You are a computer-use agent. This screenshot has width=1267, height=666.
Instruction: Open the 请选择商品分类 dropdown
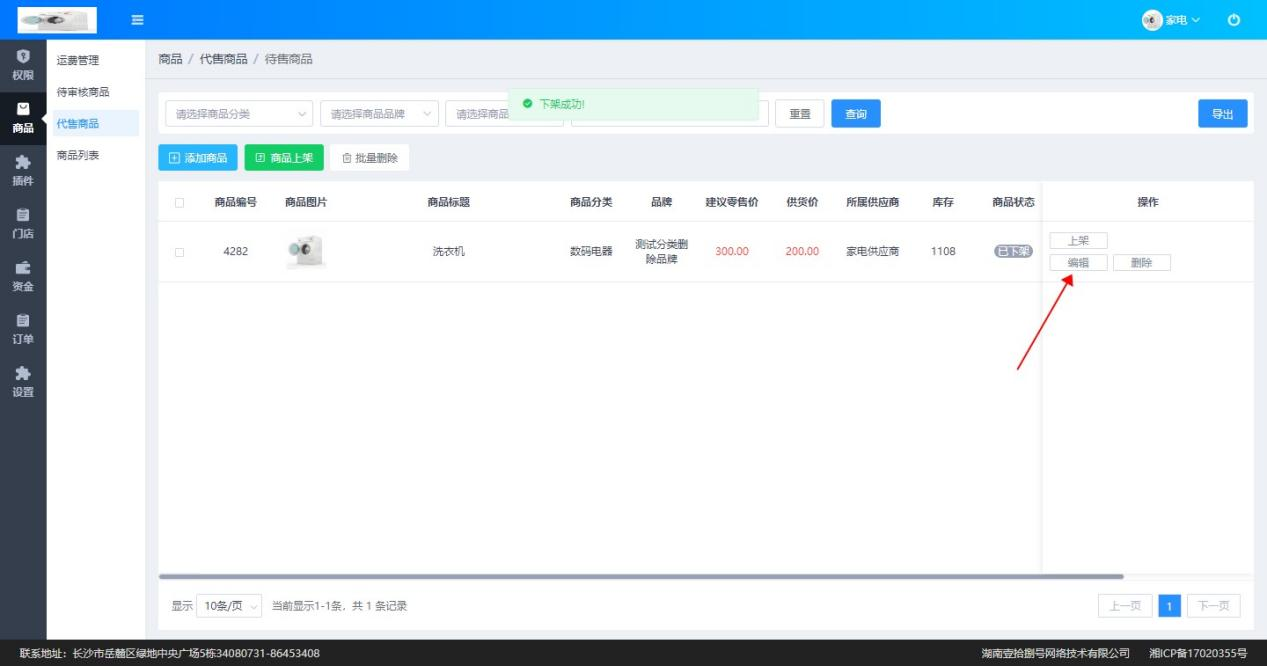coord(239,114)
